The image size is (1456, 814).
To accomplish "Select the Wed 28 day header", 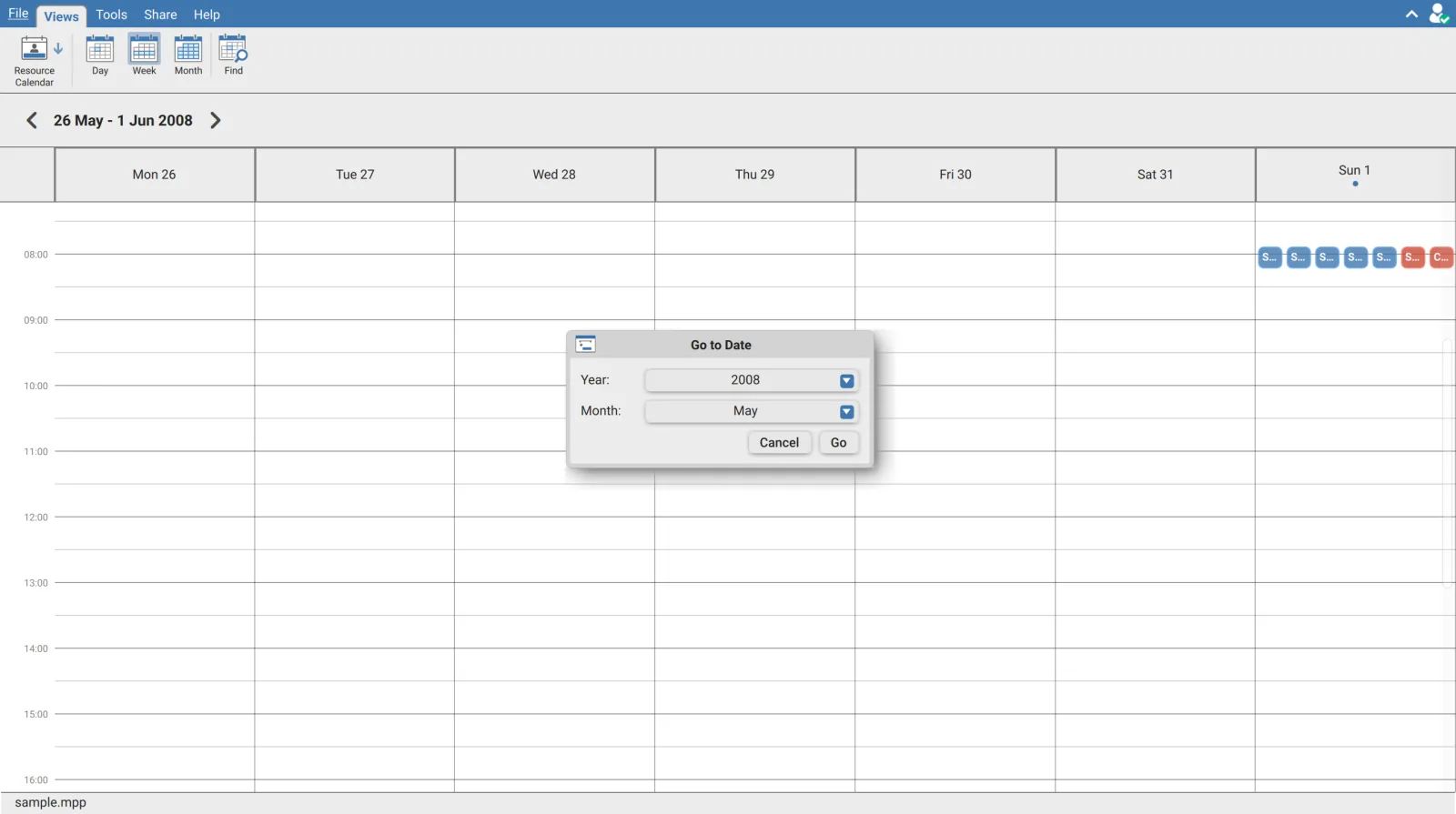I will pyautogui.click(x=555, y=175).
